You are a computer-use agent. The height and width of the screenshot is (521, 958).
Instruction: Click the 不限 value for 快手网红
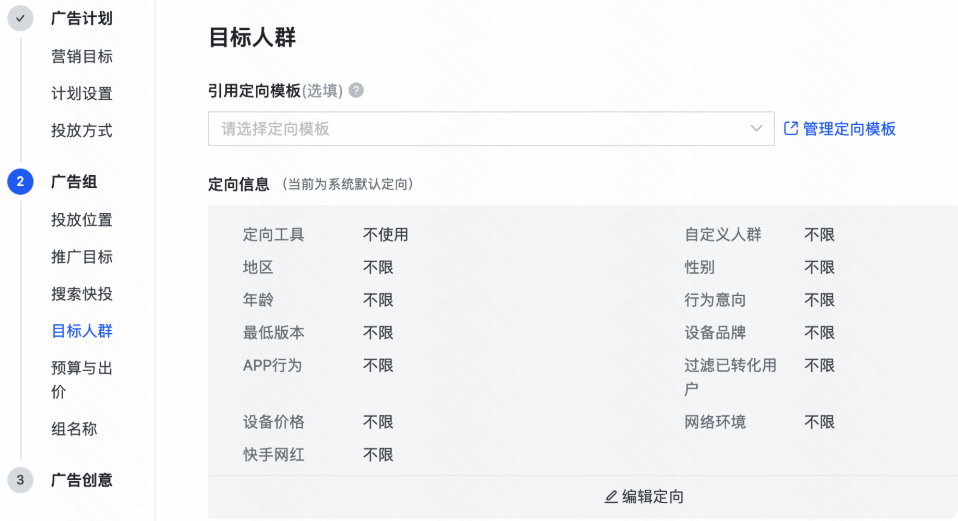tap(378, 455)
